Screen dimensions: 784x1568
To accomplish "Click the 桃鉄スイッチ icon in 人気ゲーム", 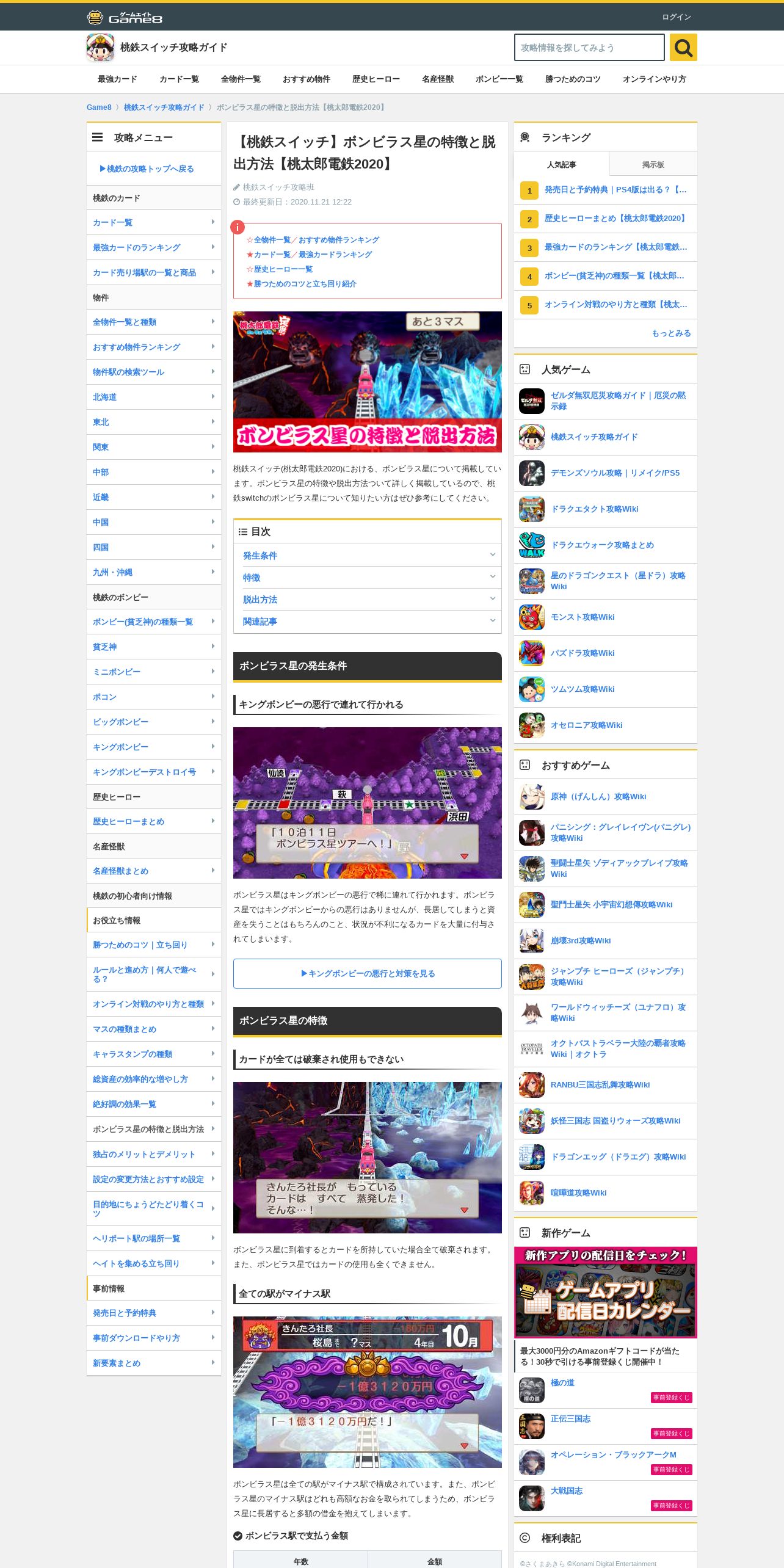I will (532, 437).
